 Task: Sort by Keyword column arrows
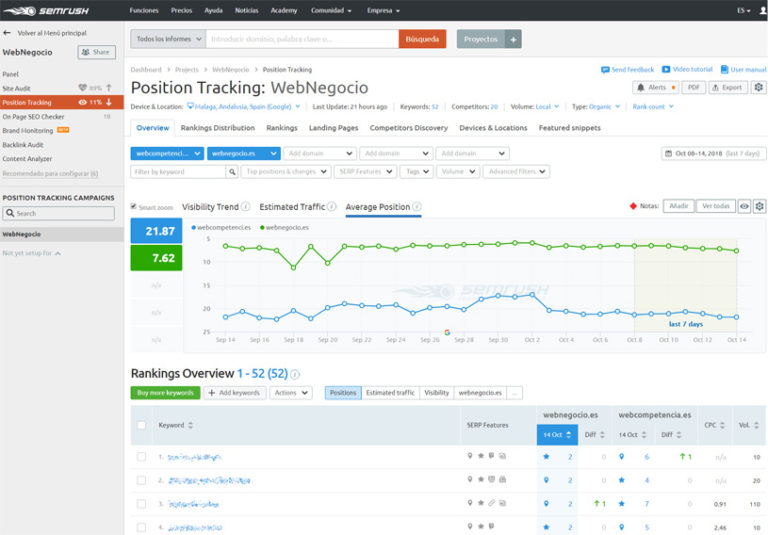point(191,425)
